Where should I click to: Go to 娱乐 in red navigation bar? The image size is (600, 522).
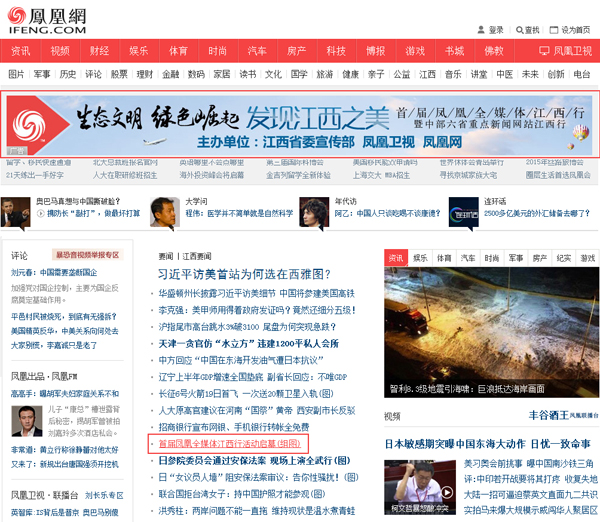pyautogui.click(x=139, y=51)
